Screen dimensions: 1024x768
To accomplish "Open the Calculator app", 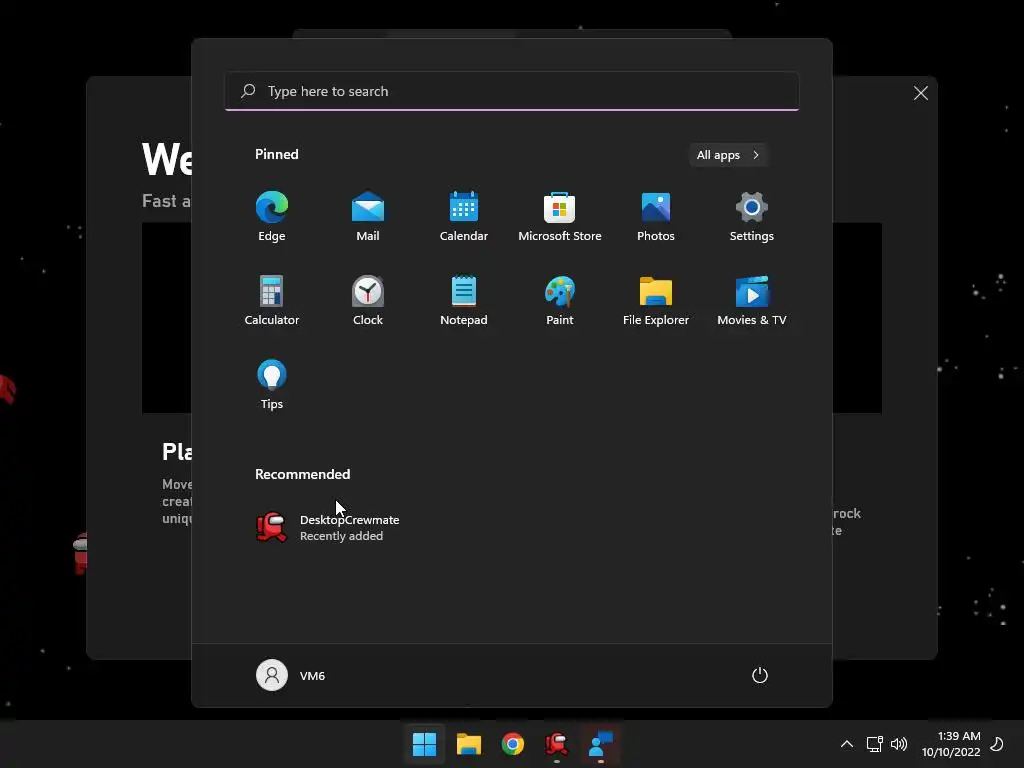I will pos(272,300).
